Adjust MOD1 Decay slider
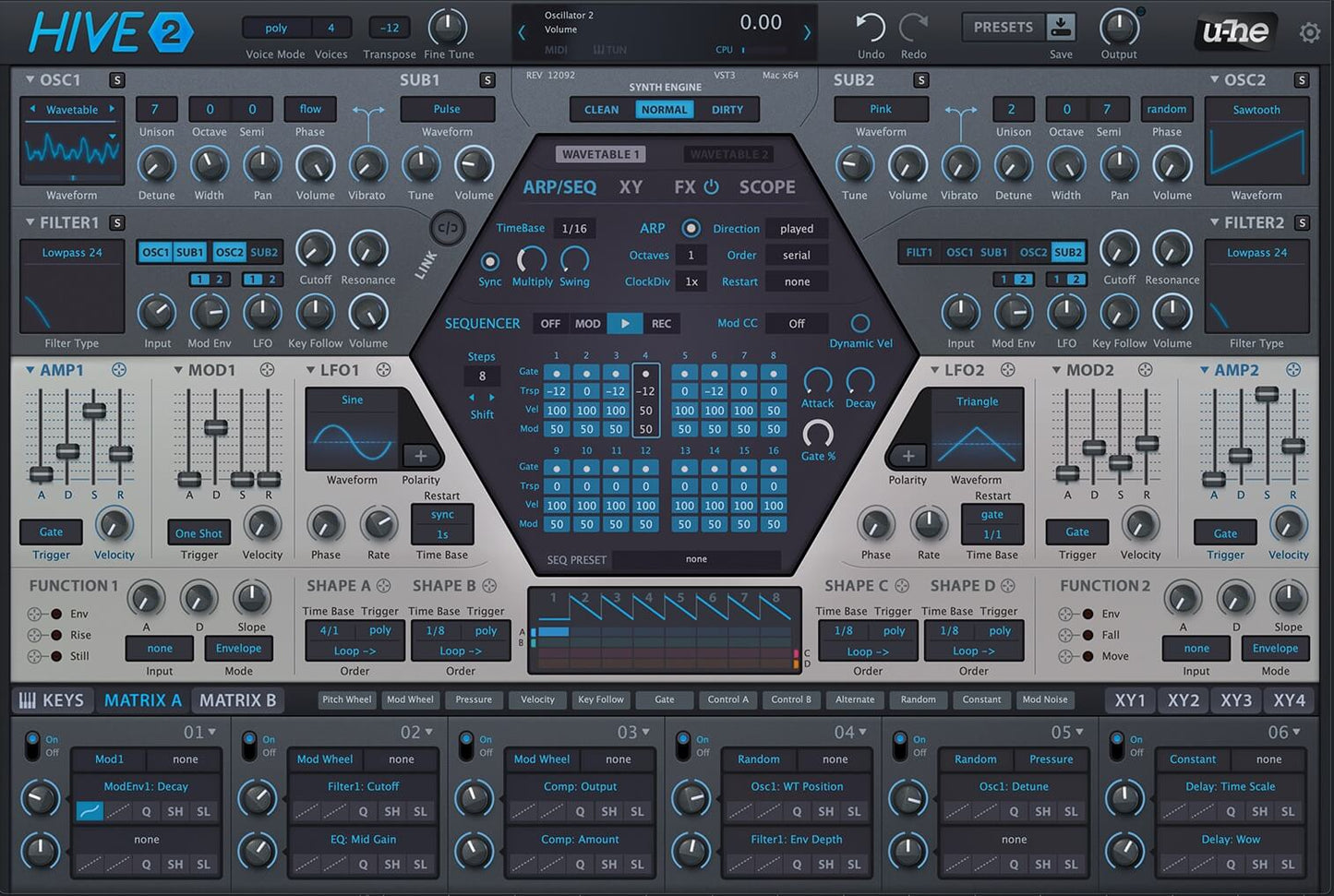1334x896 pixels. tap(215, 427)
